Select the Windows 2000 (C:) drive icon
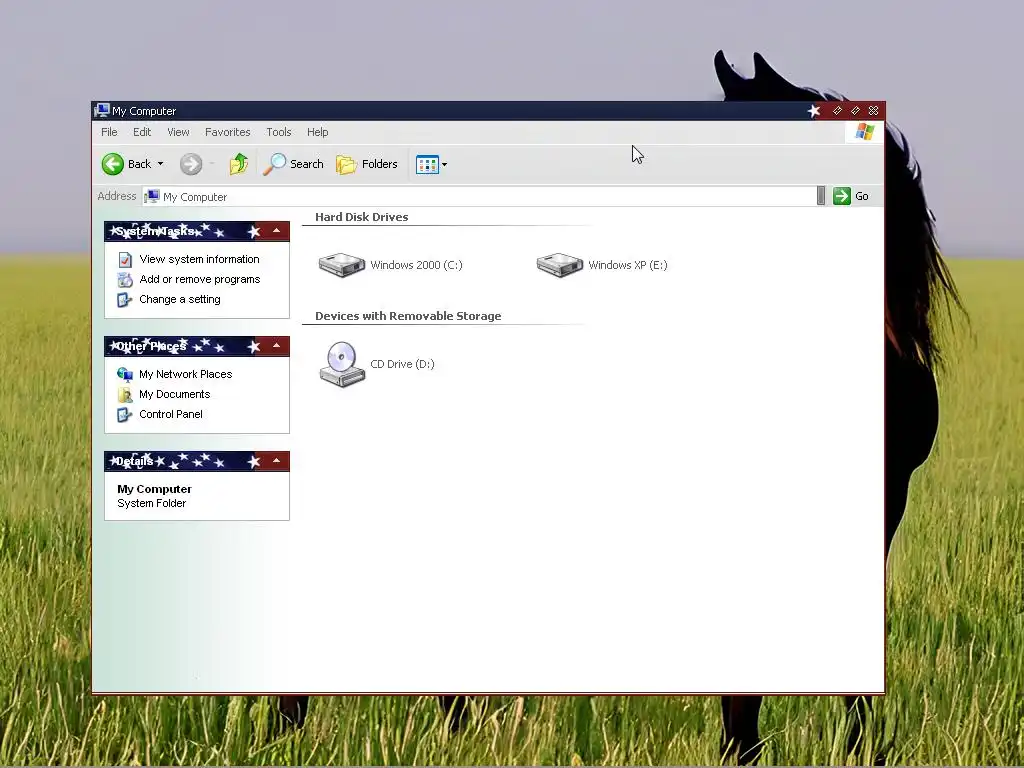This screenshot has width=1024, height=768. pos(342,264)
